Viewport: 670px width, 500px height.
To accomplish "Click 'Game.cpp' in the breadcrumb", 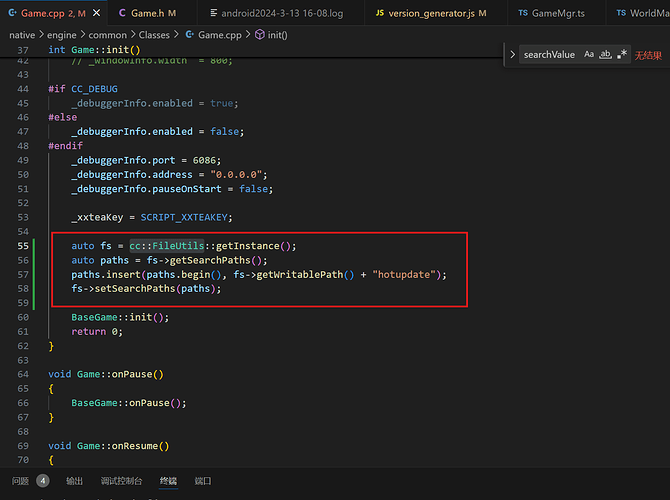I will (x=220, y=35).
